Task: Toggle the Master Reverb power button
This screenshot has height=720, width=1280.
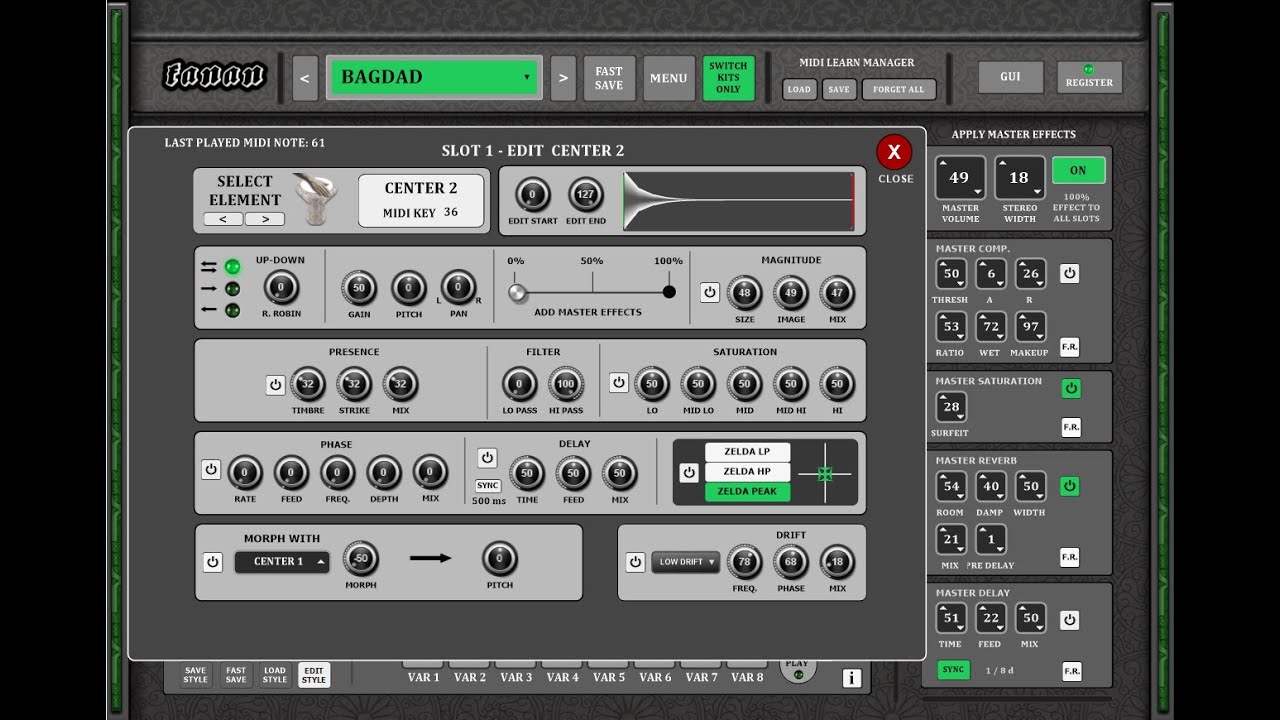Action: pos(1069,486)
